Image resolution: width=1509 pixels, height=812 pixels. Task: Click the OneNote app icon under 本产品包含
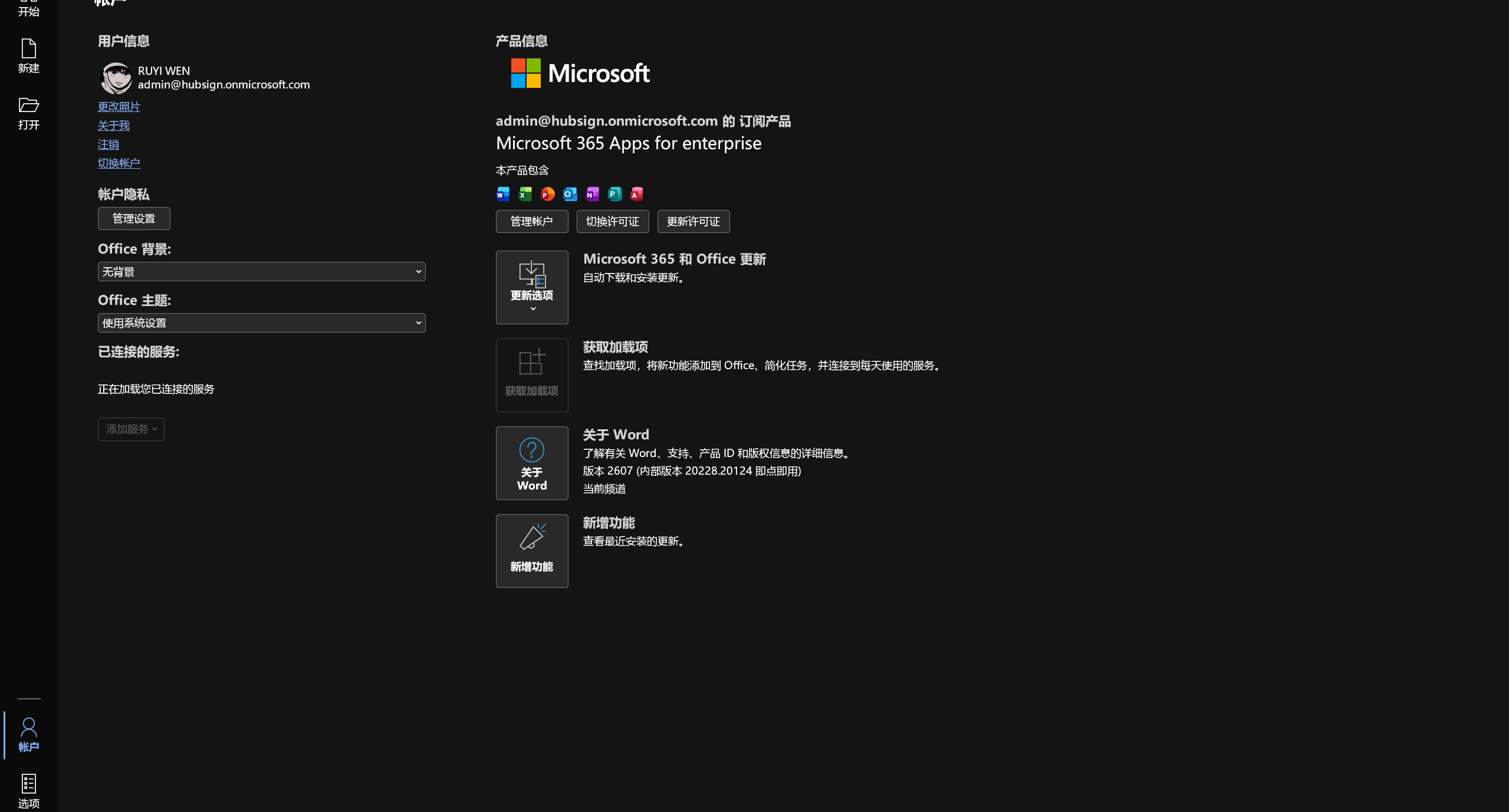coord(593,194)
